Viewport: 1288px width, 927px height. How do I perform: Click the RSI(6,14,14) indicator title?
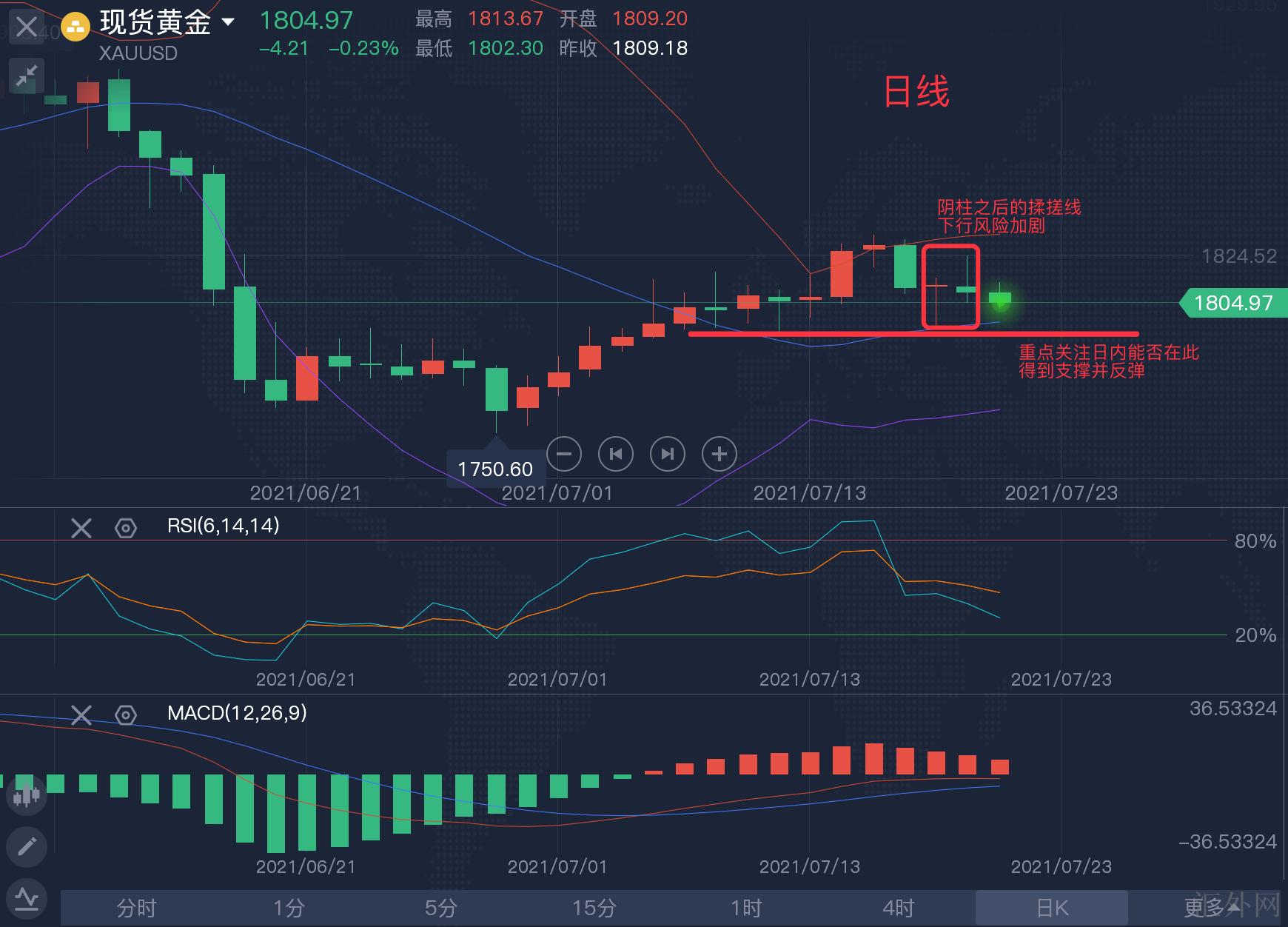tap(224, 526)
